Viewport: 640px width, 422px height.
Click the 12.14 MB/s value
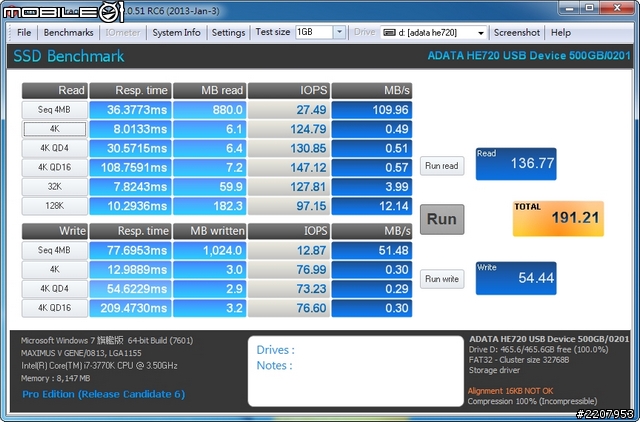coord(371,206)
